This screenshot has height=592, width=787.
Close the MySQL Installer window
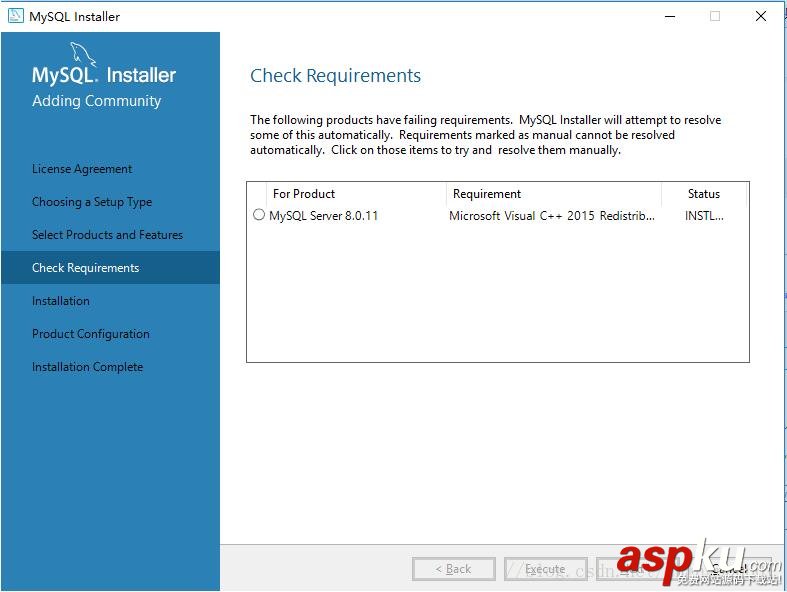(x=761, y=16)
